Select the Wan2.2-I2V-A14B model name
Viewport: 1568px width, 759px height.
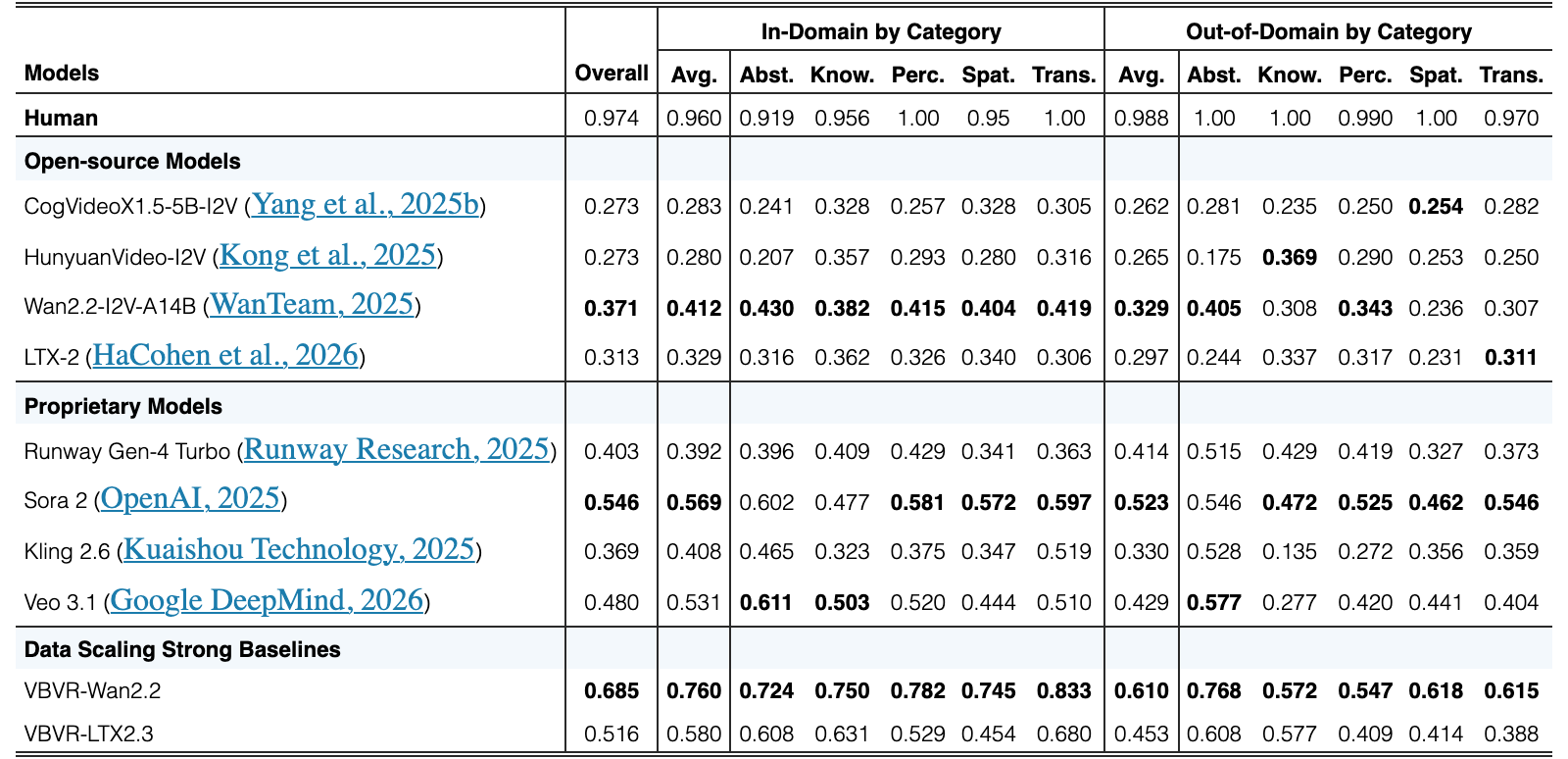click(110, 308)
